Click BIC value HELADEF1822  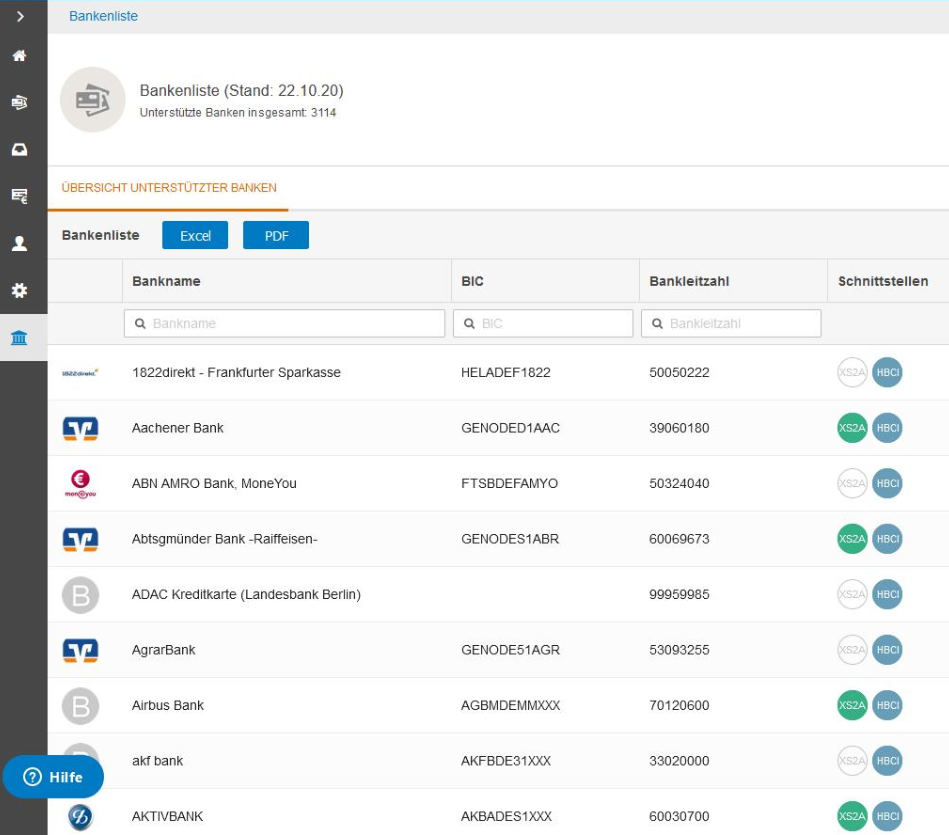click(x=506, y=373)
